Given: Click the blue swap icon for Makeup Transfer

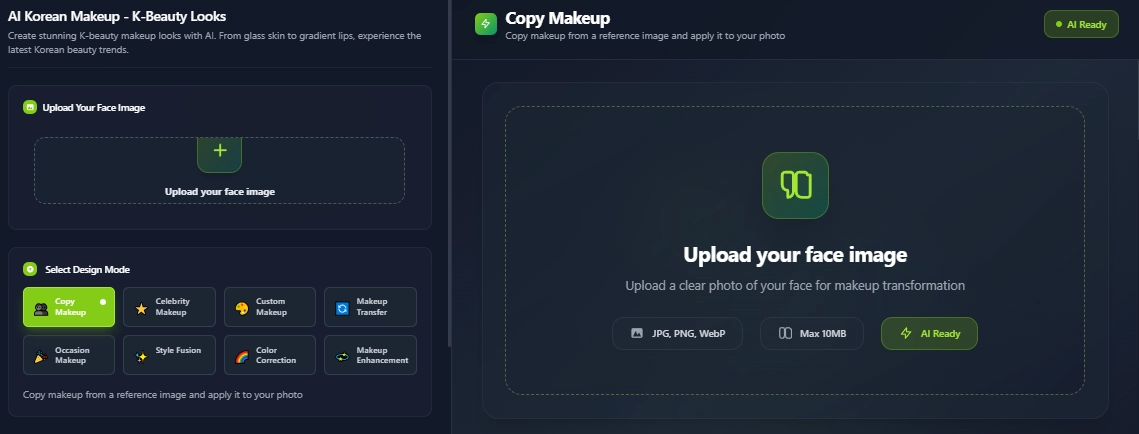Looking at the screenshot, I should pyautogui.click(x=342, y=308).
